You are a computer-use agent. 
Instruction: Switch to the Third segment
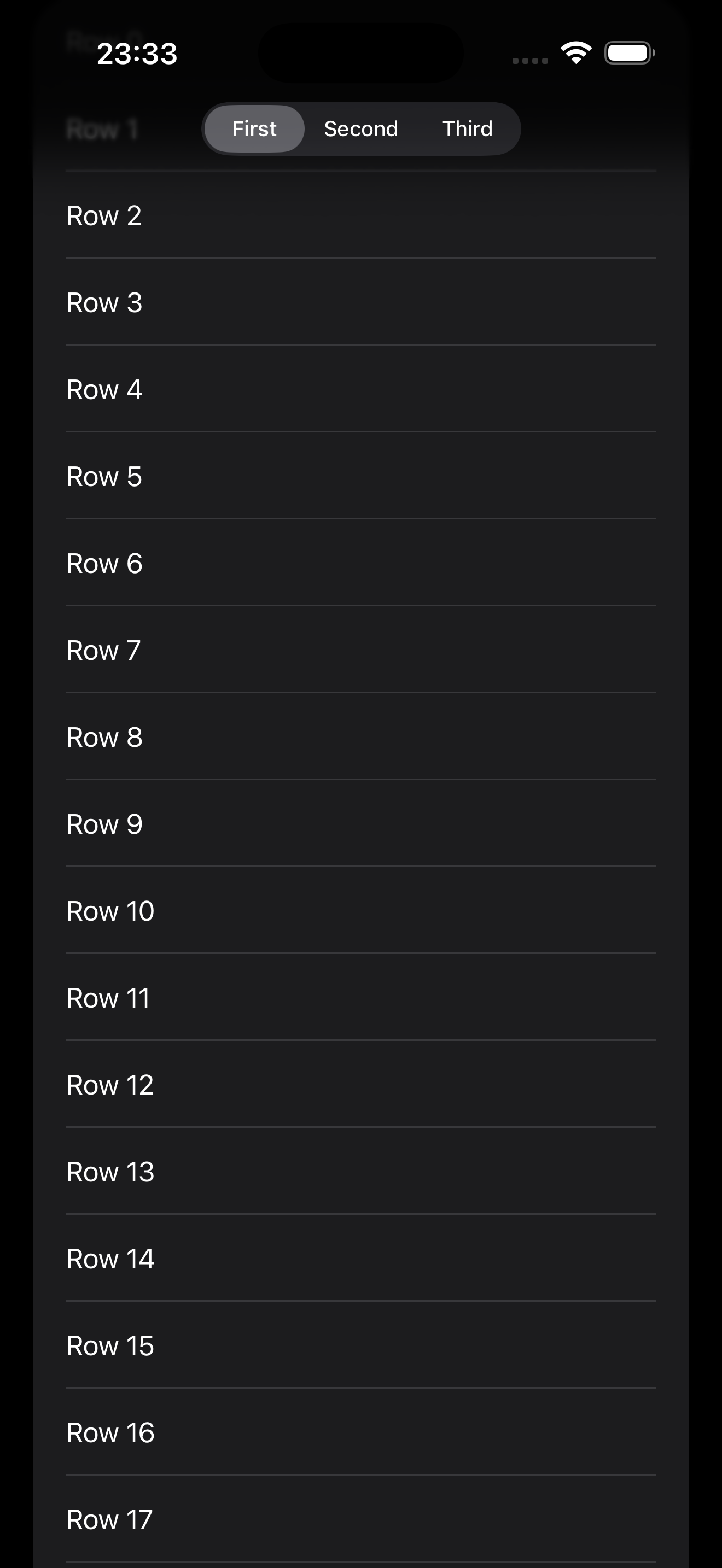[468, 129]
